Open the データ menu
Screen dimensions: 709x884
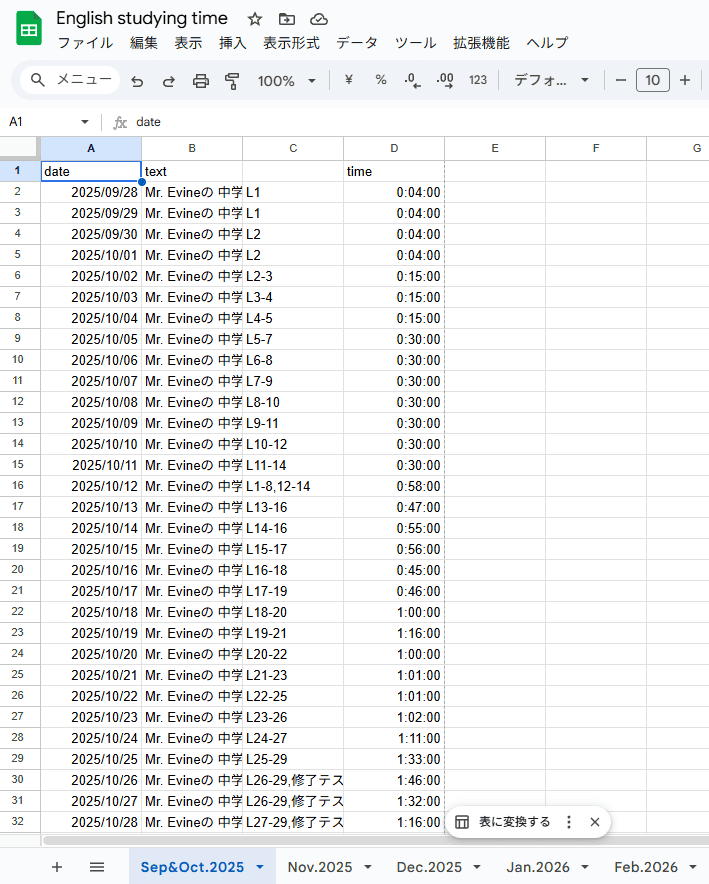pos(357,43)
